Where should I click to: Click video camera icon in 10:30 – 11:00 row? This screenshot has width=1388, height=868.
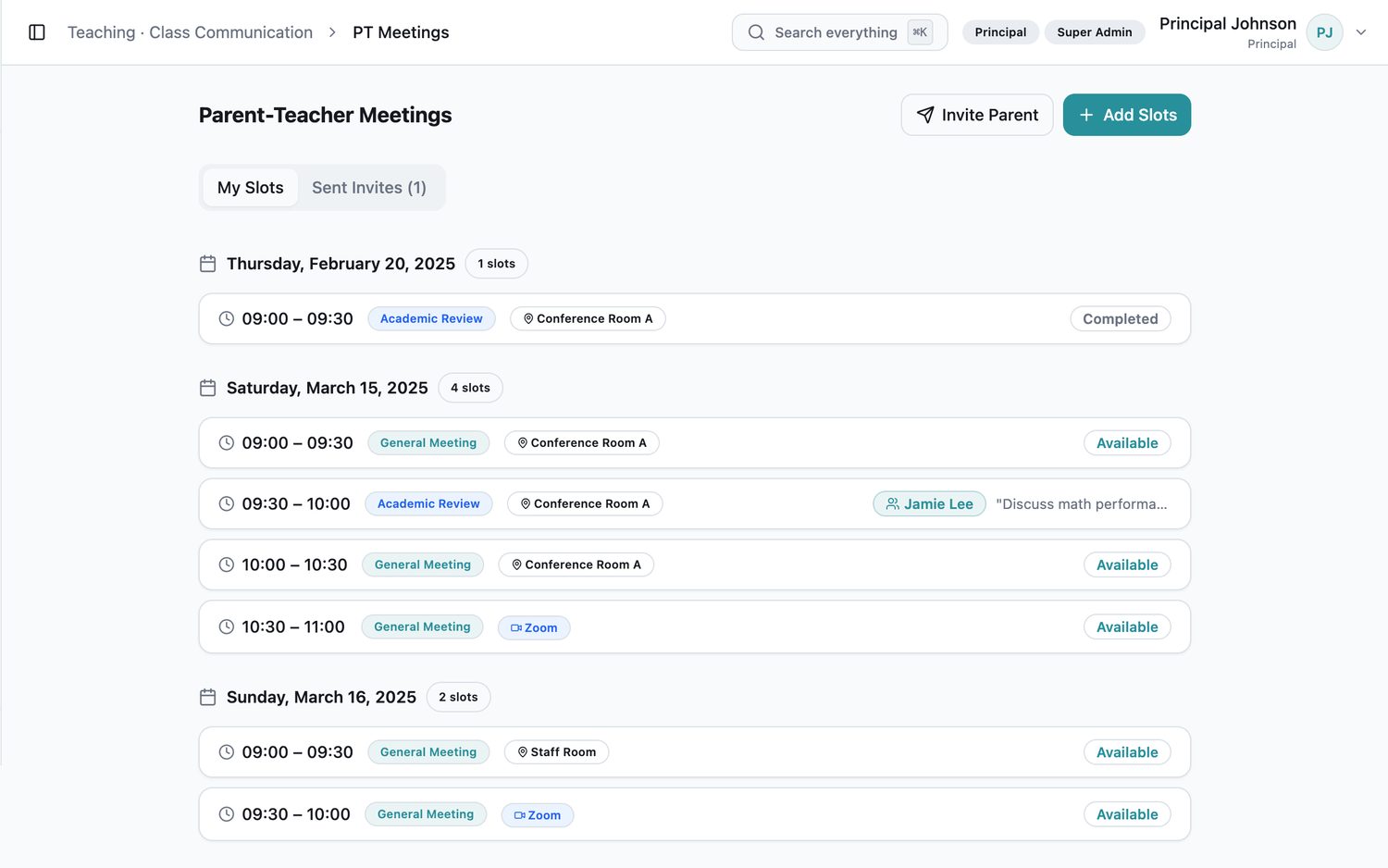coord(516,627)
